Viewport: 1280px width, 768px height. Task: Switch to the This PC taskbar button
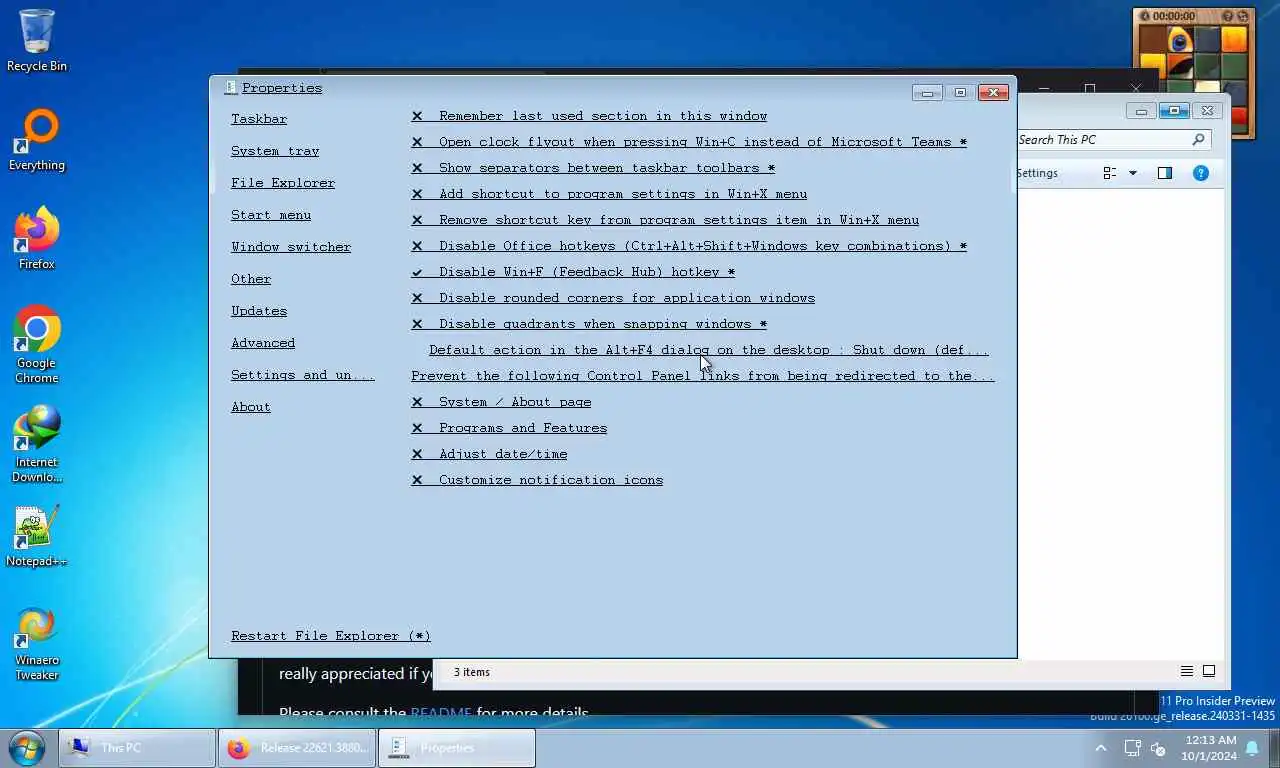coord(138,747)
